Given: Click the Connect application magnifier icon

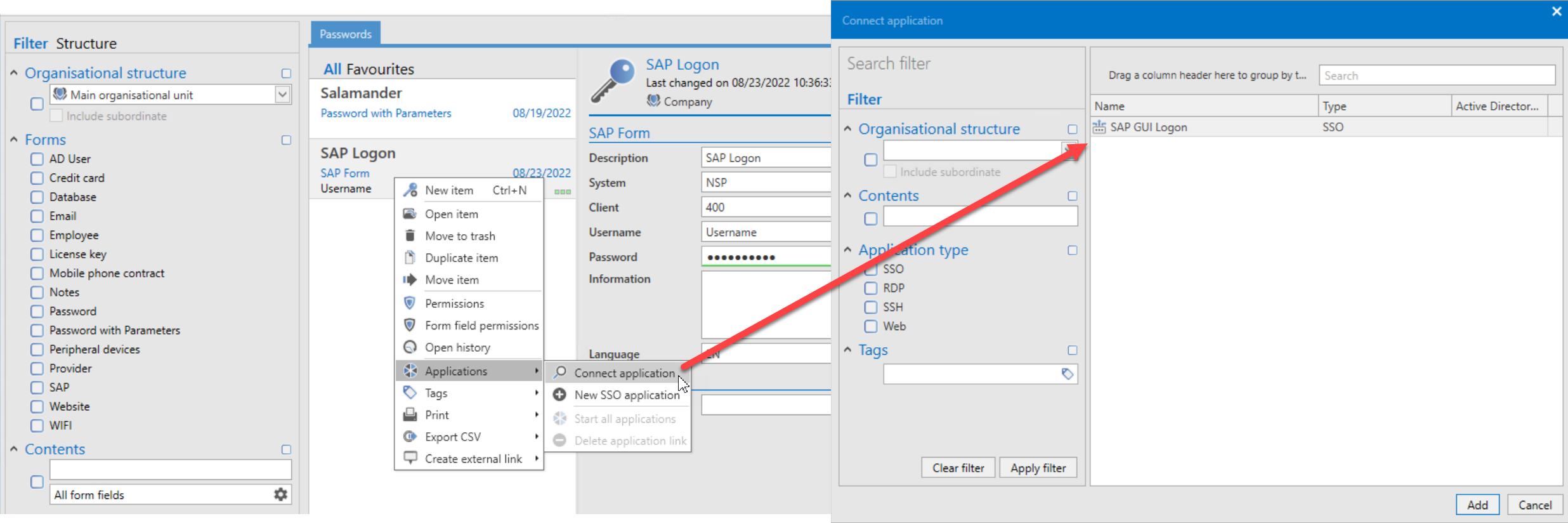Looking at the screenshot, I should [x=559, y=373].
